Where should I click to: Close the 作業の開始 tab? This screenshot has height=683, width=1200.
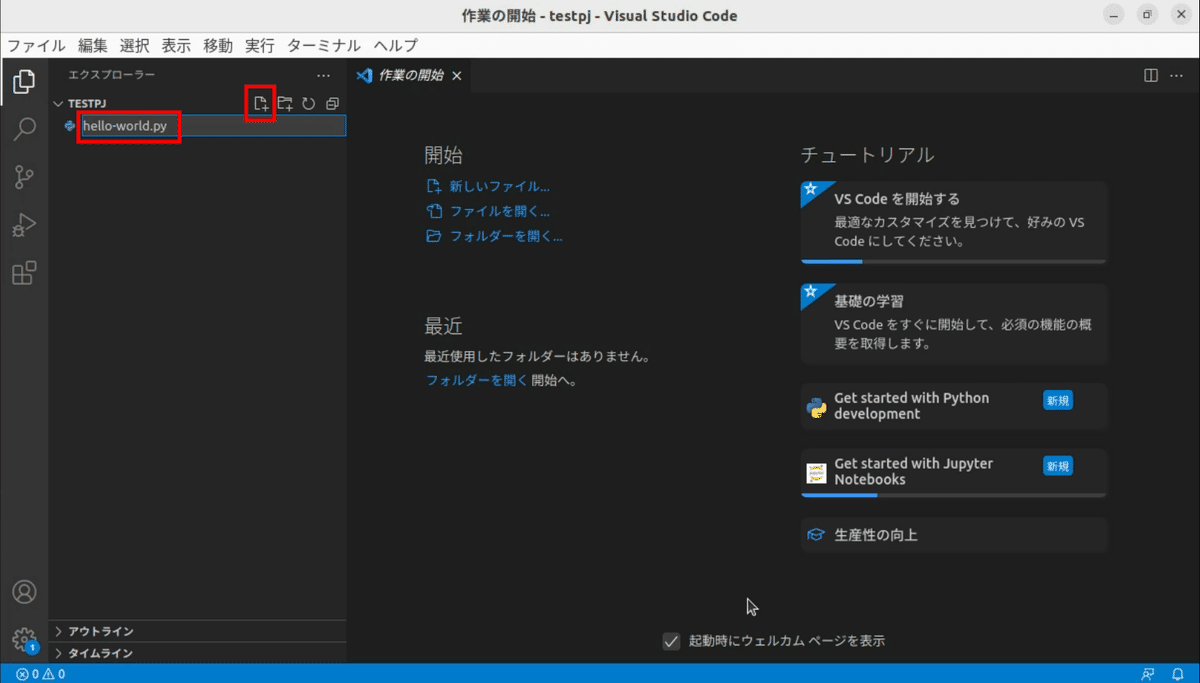457,76
